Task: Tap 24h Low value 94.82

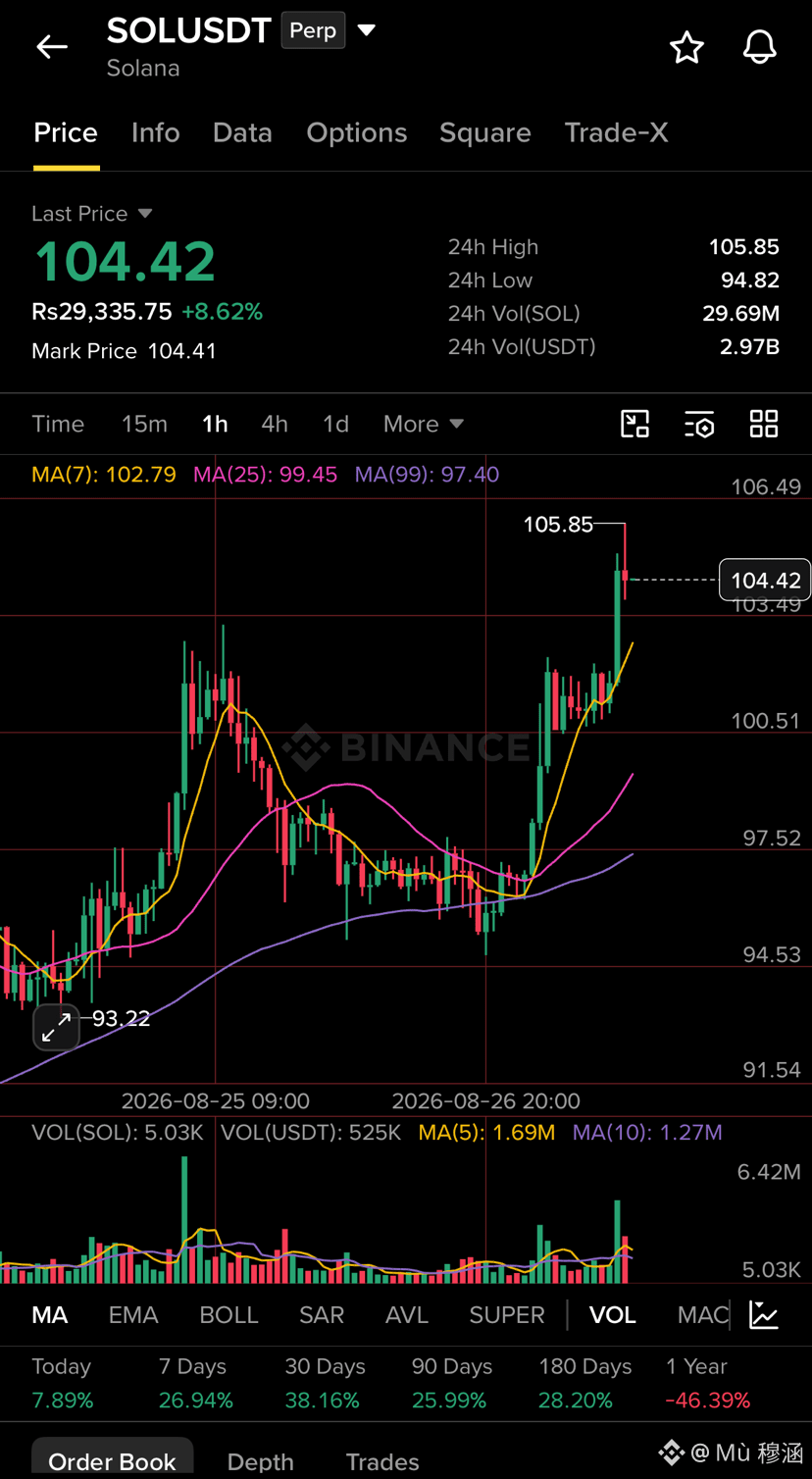Action: 750,280
